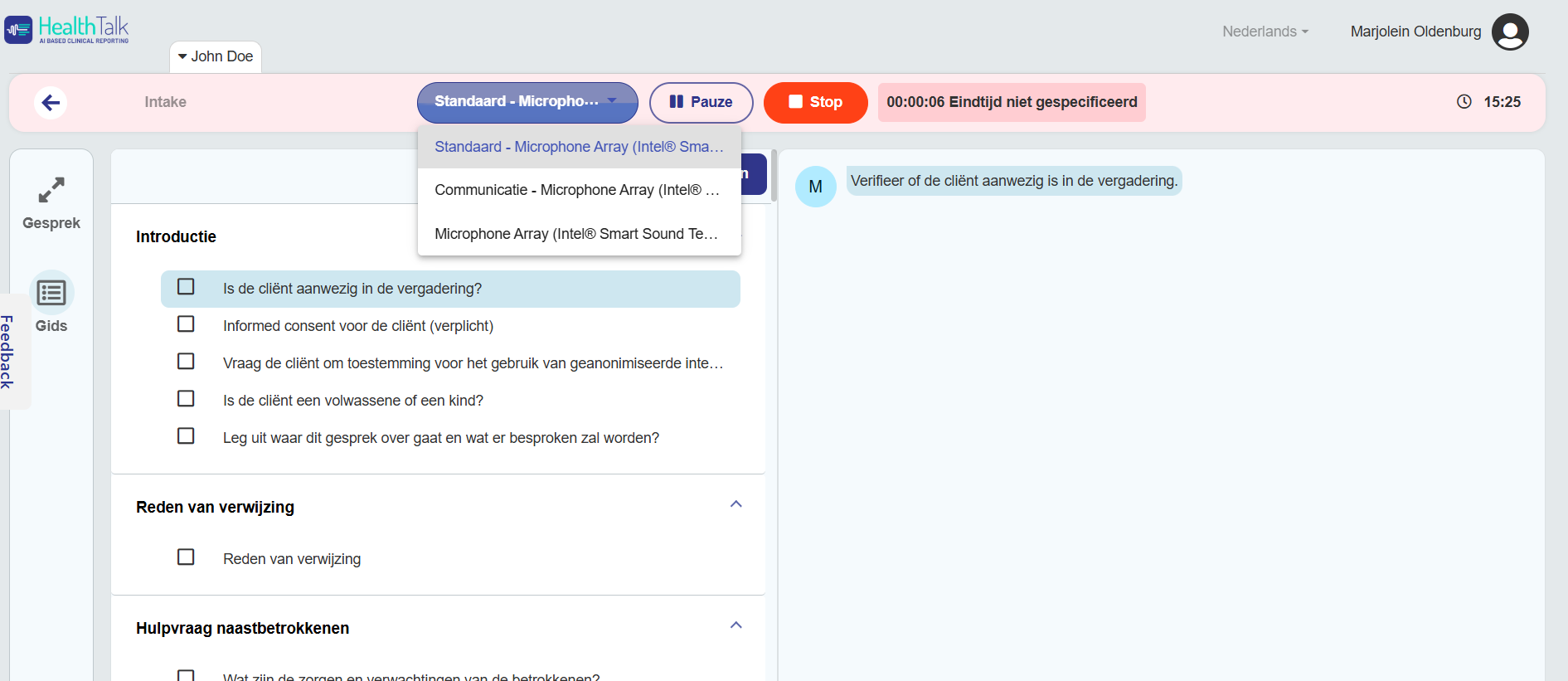Check 'Is de cliënt aanwezig in de vergadering?'
This screenshot has height=681, width=1568.
pyautogui.click(x=186, y=287)
